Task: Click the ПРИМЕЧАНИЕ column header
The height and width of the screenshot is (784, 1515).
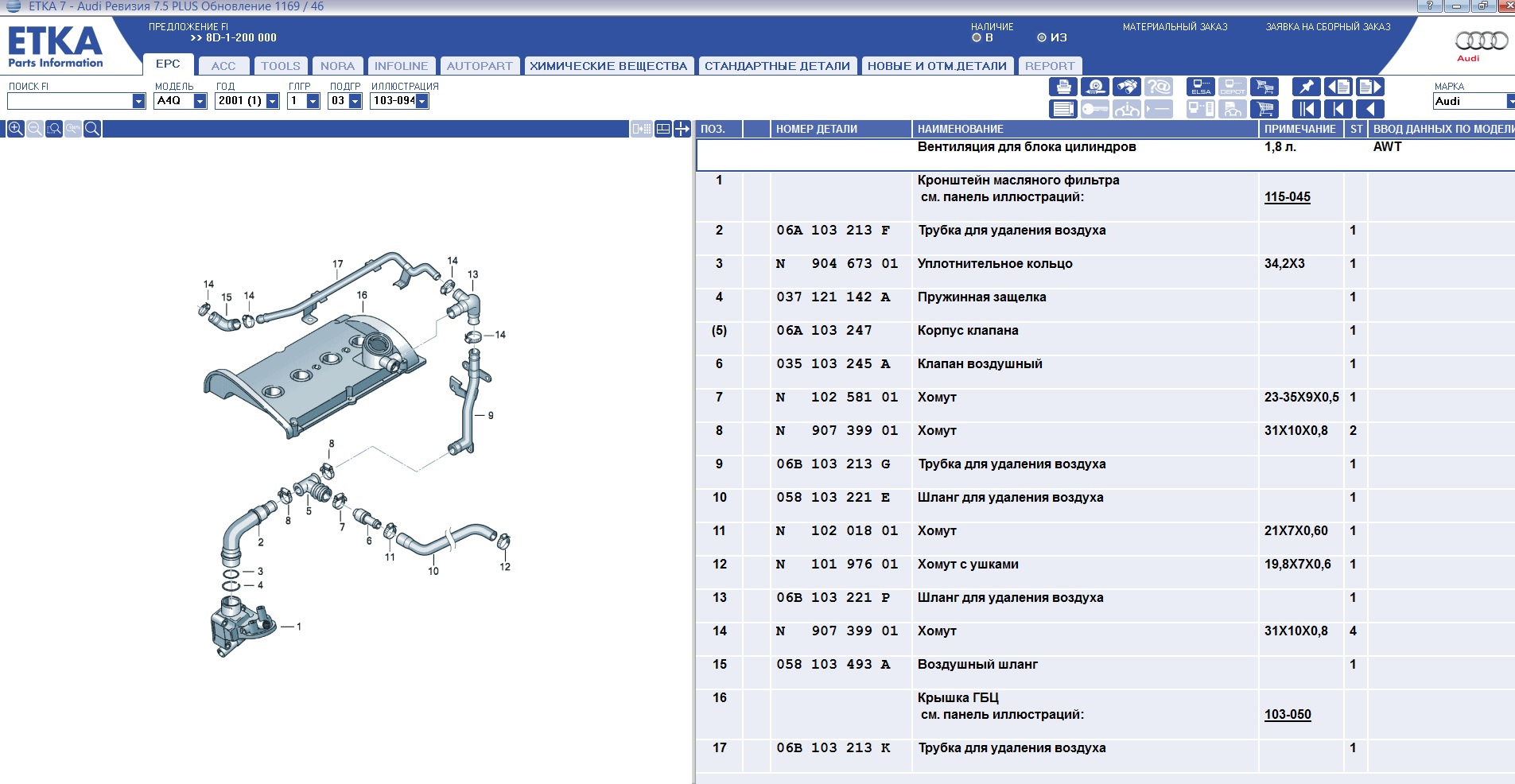Action: click(1300, 129)
